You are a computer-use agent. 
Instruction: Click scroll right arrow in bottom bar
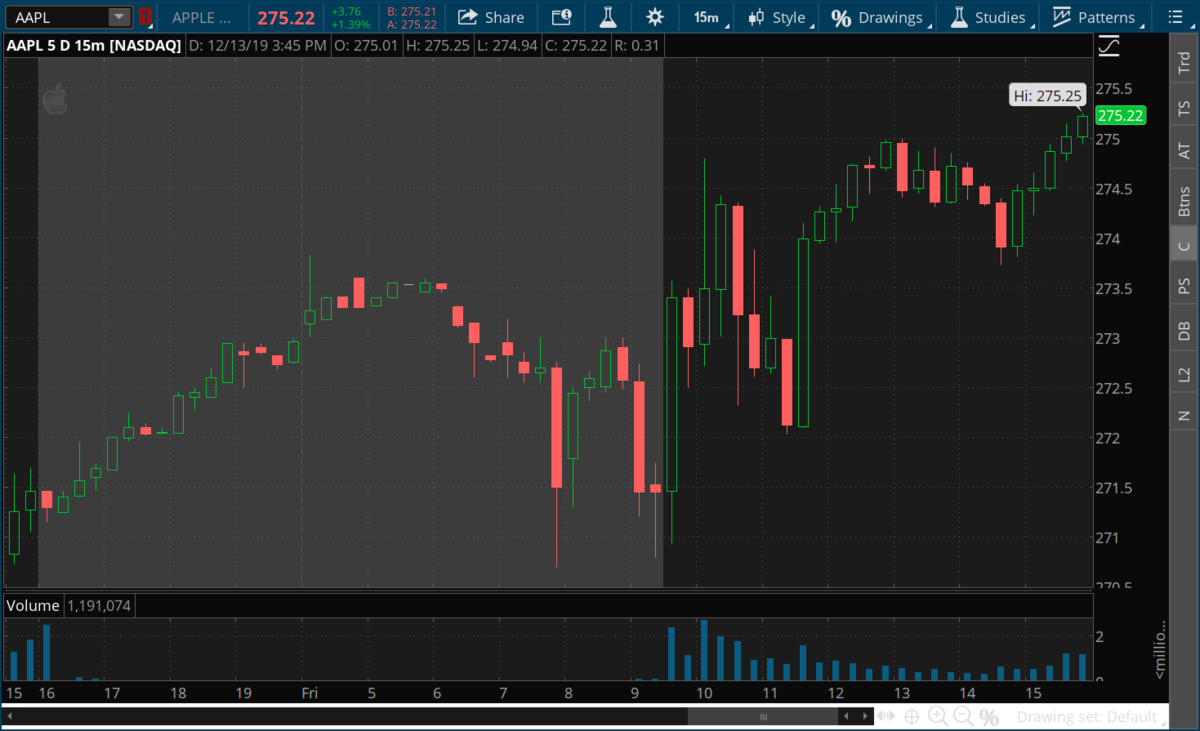864,716
